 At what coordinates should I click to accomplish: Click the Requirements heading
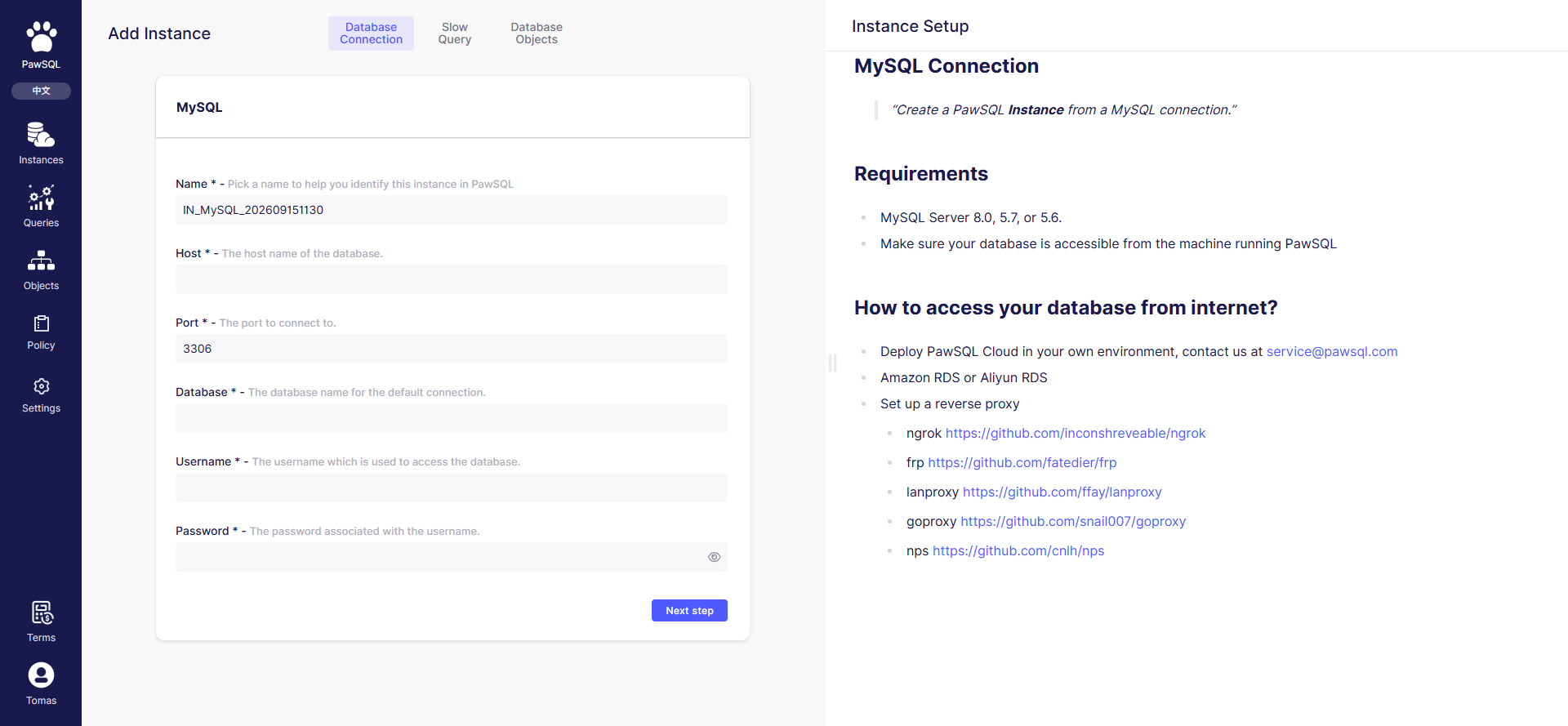tap(921, 174)
